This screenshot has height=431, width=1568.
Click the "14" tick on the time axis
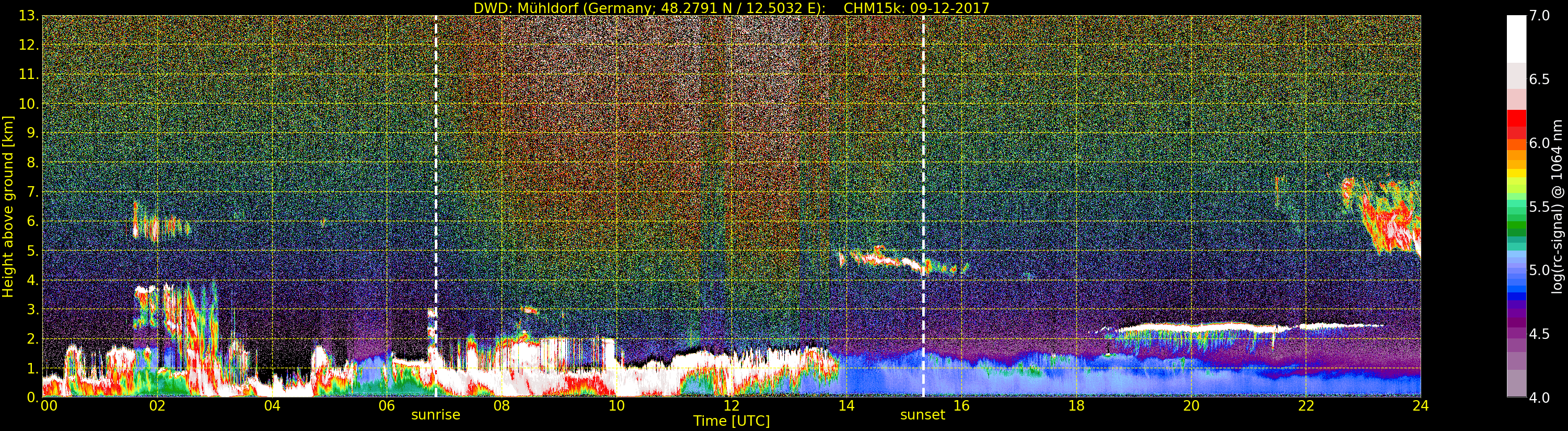pos(846,406)
